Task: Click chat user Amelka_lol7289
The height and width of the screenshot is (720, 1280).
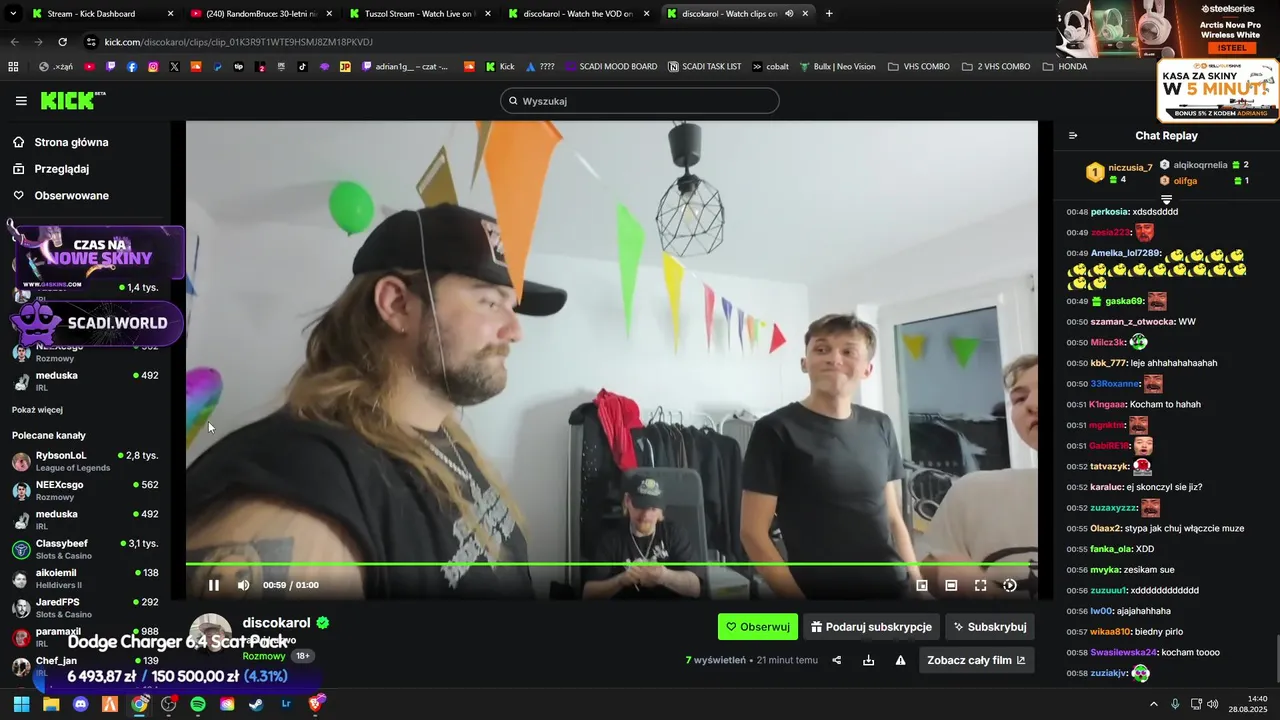Action: point(1125,253)
